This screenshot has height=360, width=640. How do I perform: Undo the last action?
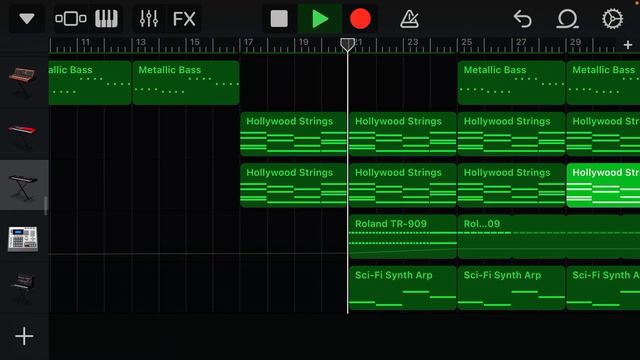522,19
